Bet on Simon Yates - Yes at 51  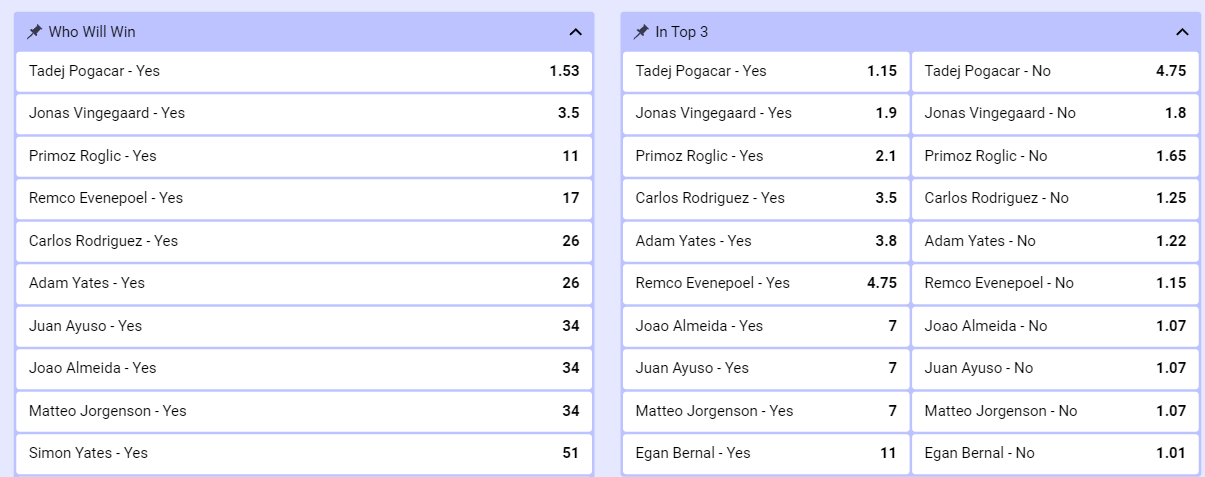[x=304, y=453]
